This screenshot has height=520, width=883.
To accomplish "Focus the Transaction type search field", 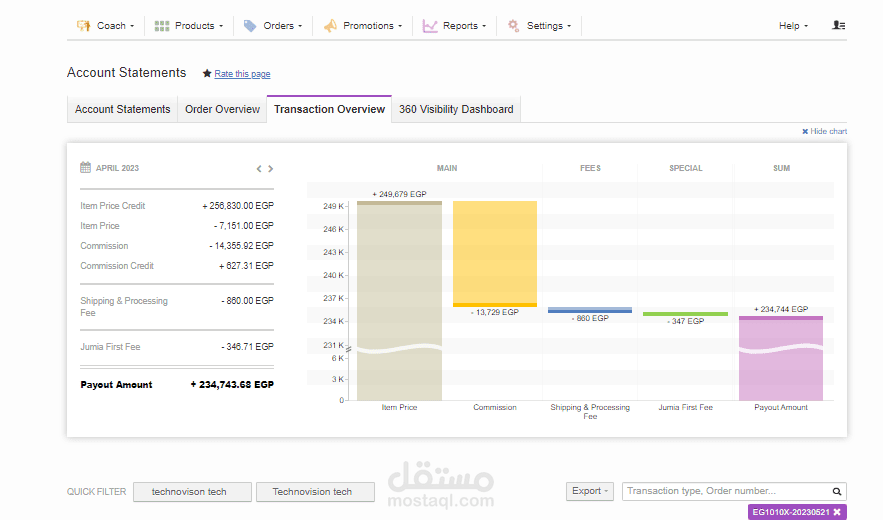I will click(725, 491).
